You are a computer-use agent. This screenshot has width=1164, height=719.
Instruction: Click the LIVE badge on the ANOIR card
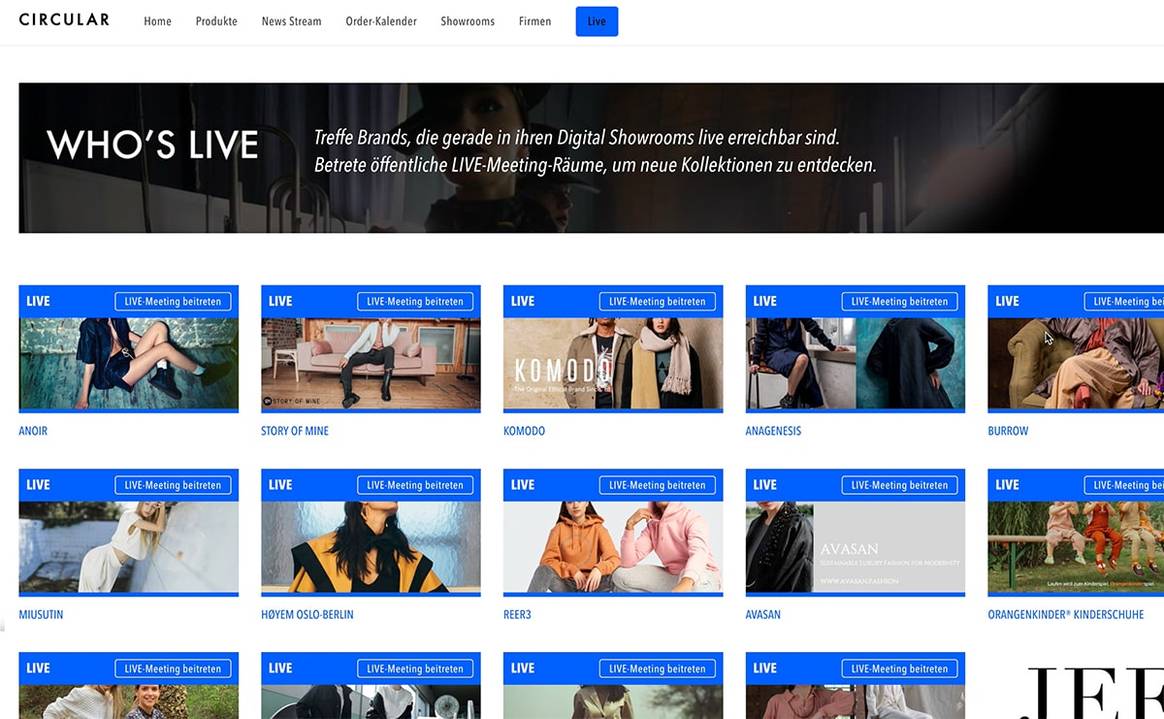pyautogui.click(x=37, y=300)
